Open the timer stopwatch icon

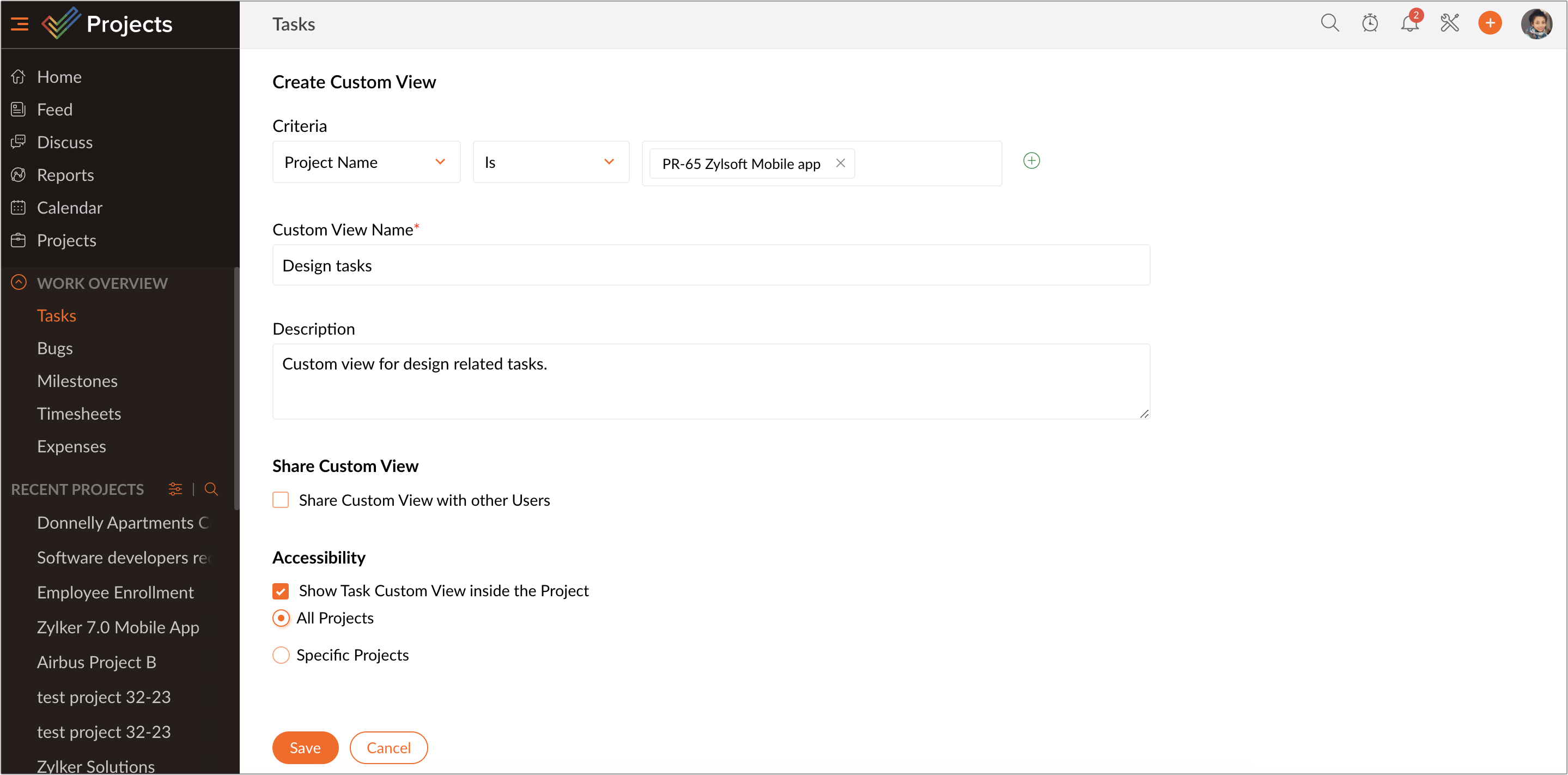click(x=1370, y=23)
